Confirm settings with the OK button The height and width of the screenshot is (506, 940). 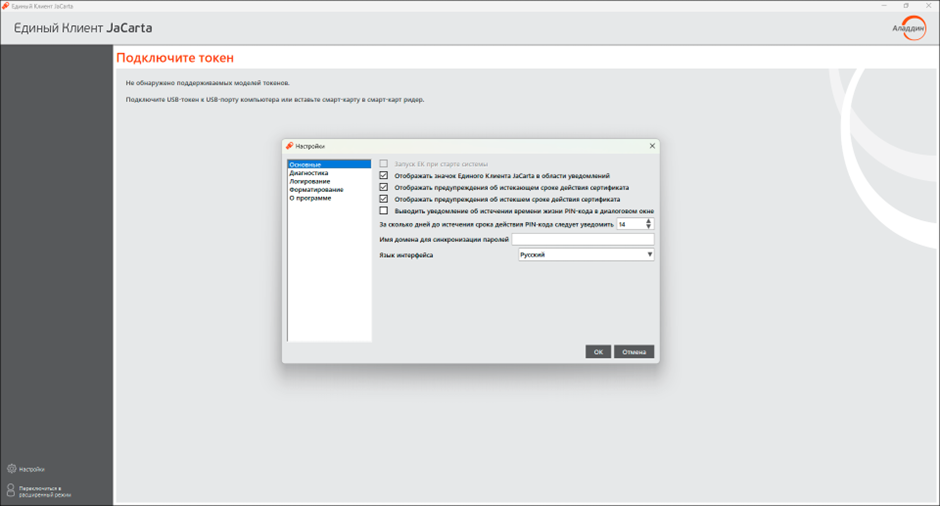(598, 352)
